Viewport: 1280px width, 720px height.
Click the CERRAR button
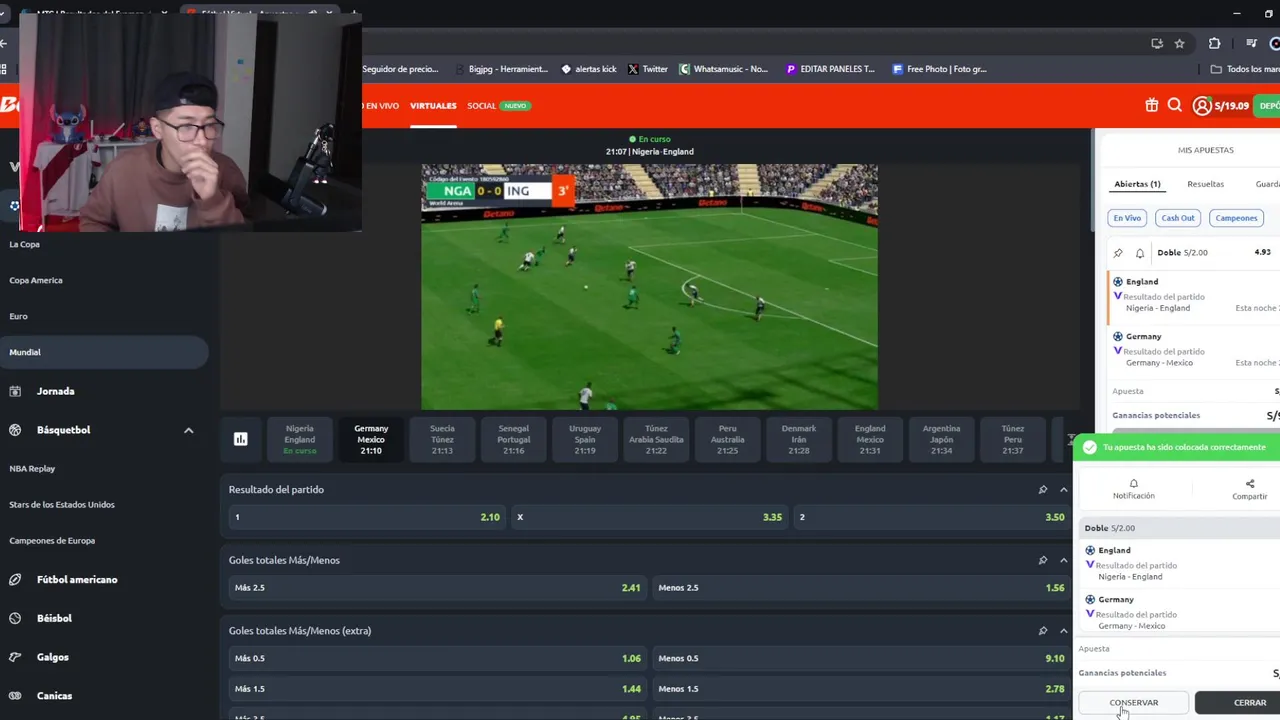pyautogui.click(x=1238, y=703)
